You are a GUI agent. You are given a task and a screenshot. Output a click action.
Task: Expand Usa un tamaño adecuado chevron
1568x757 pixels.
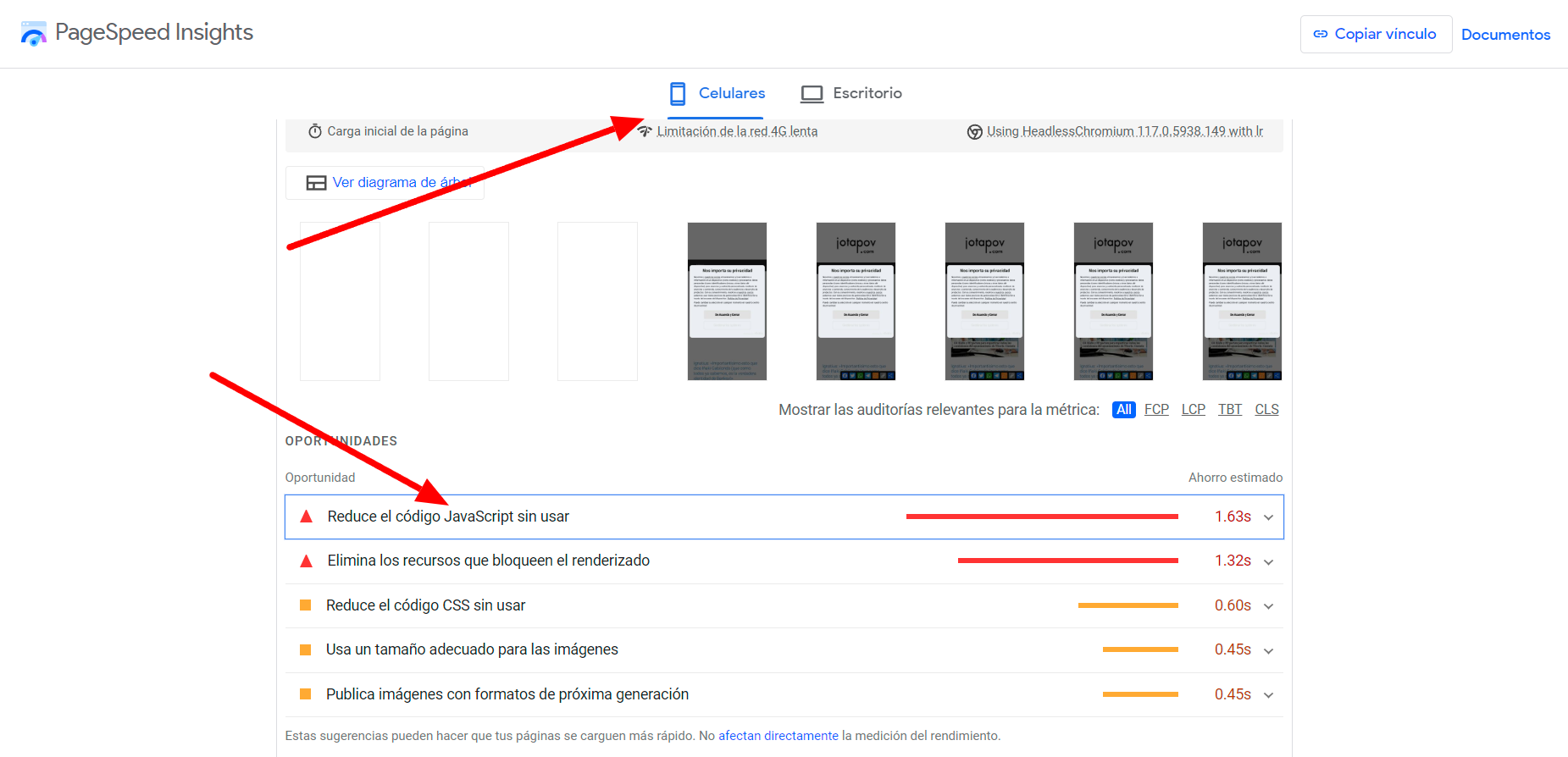point(1268,651)
